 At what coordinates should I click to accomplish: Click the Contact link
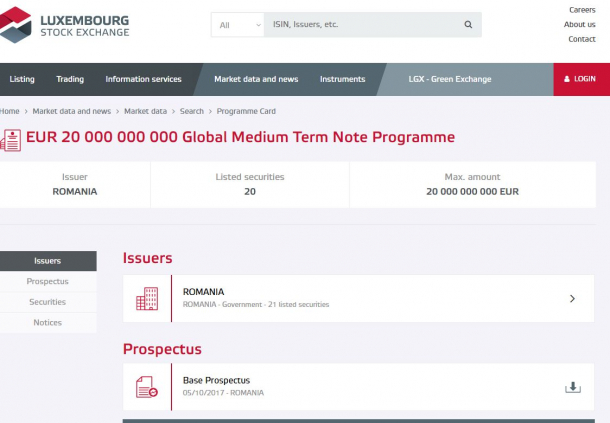(582, 39)
